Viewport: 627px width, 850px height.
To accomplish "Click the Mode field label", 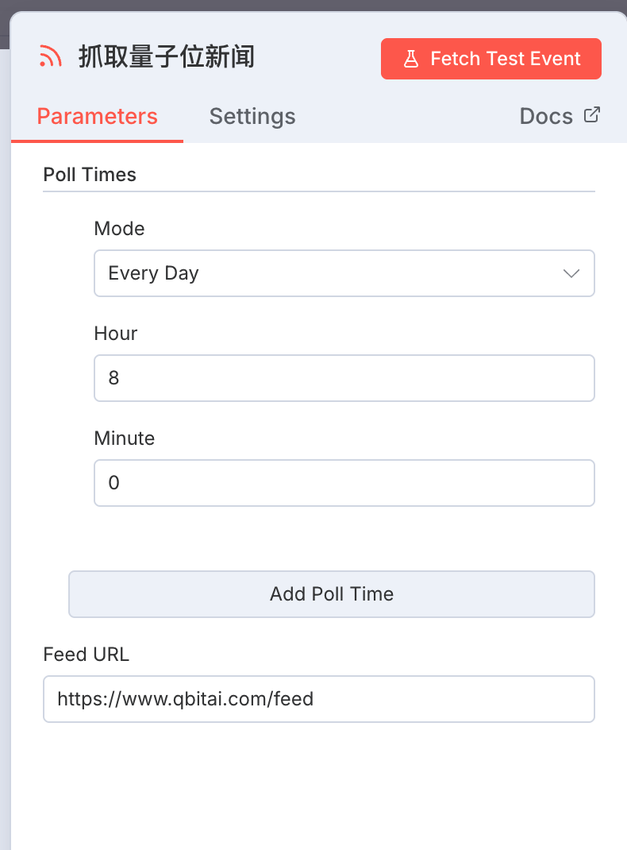I will click(x=119, y=229).
